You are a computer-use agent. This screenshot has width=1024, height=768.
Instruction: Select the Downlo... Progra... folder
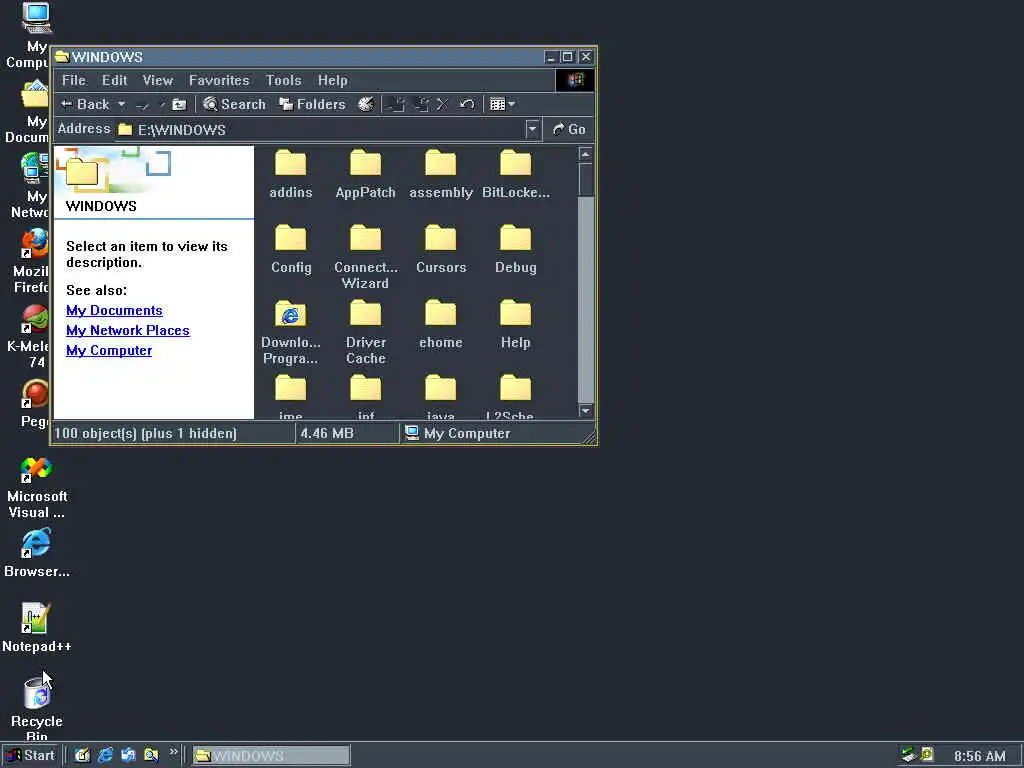point(291,332)
